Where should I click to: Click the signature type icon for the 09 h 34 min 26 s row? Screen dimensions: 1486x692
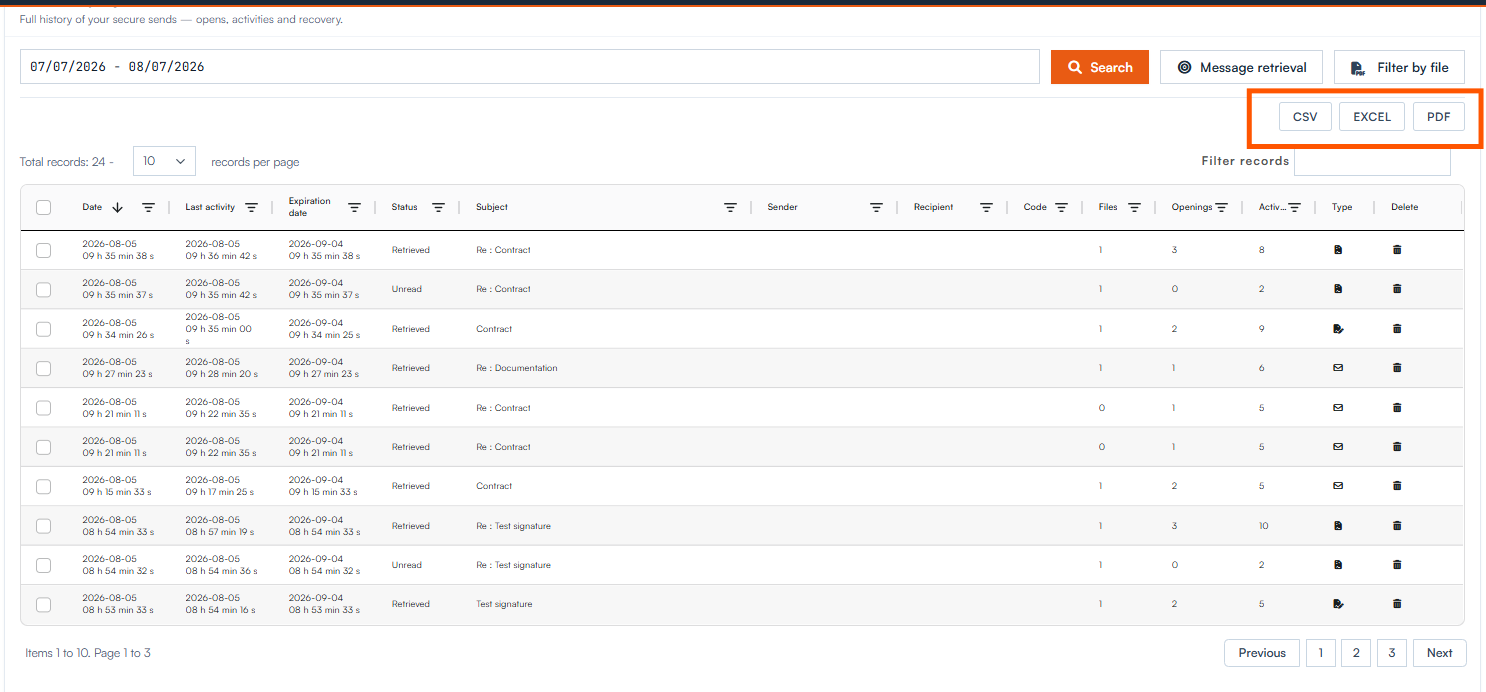pos(1338,329)
